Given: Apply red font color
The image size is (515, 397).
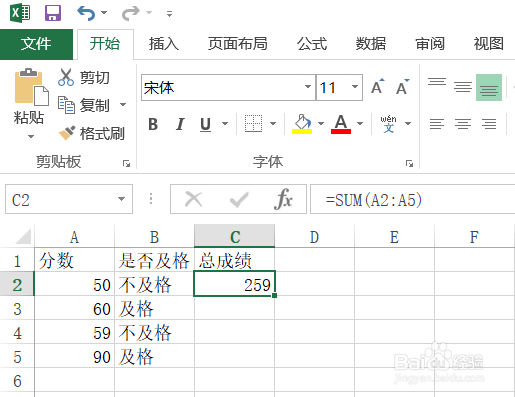Looking at the screenshot, I should coord(341,124).
